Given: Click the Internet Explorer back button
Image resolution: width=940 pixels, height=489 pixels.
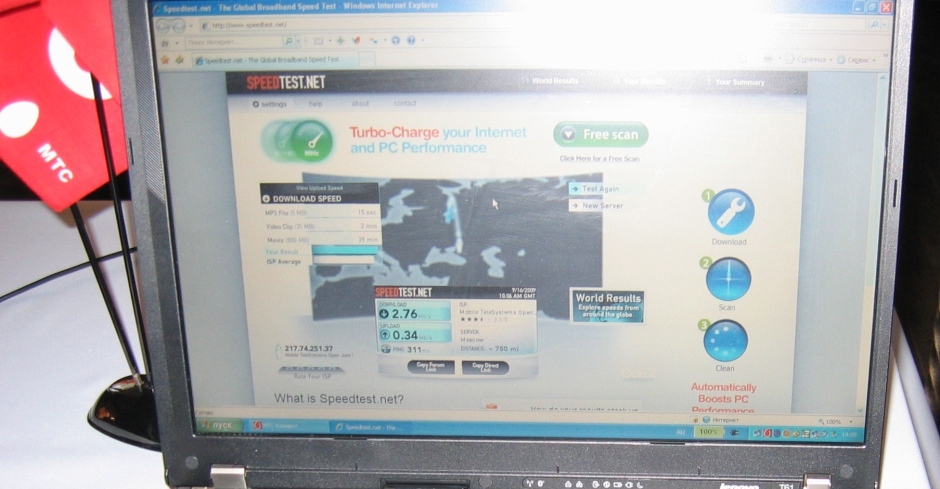Looking at the screenshot, I should (x=164, y=26).
